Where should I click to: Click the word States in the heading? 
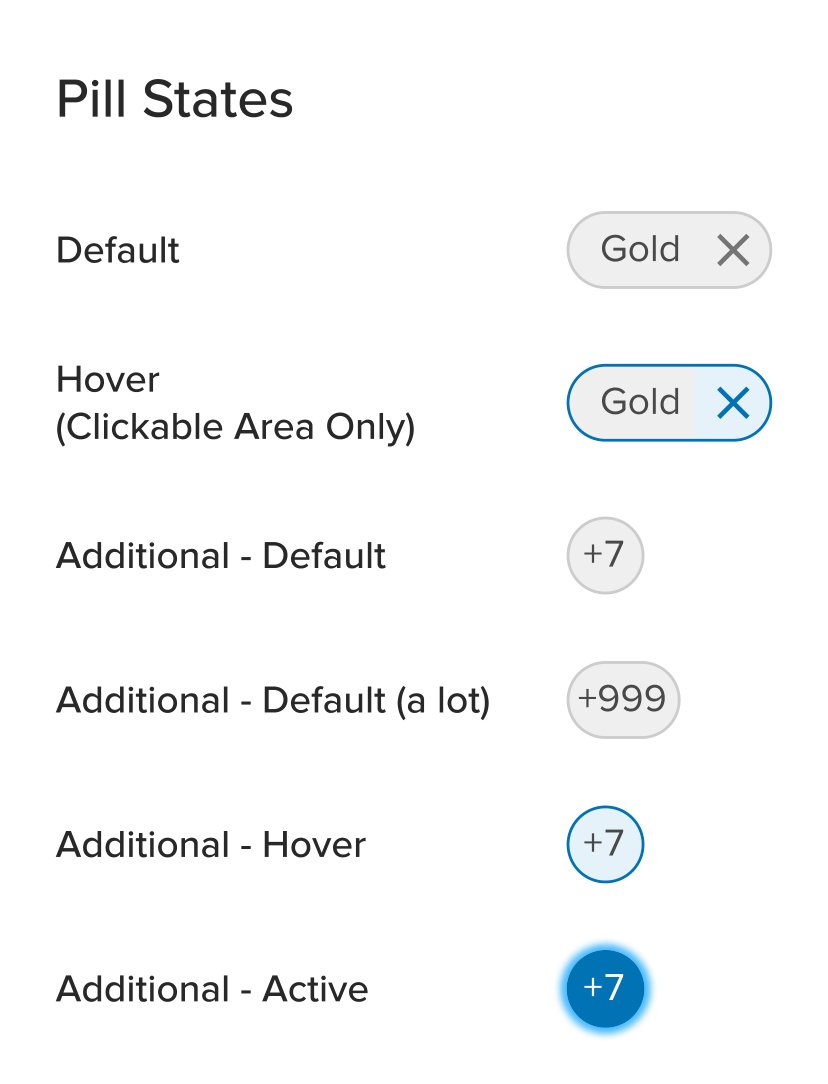218,100
